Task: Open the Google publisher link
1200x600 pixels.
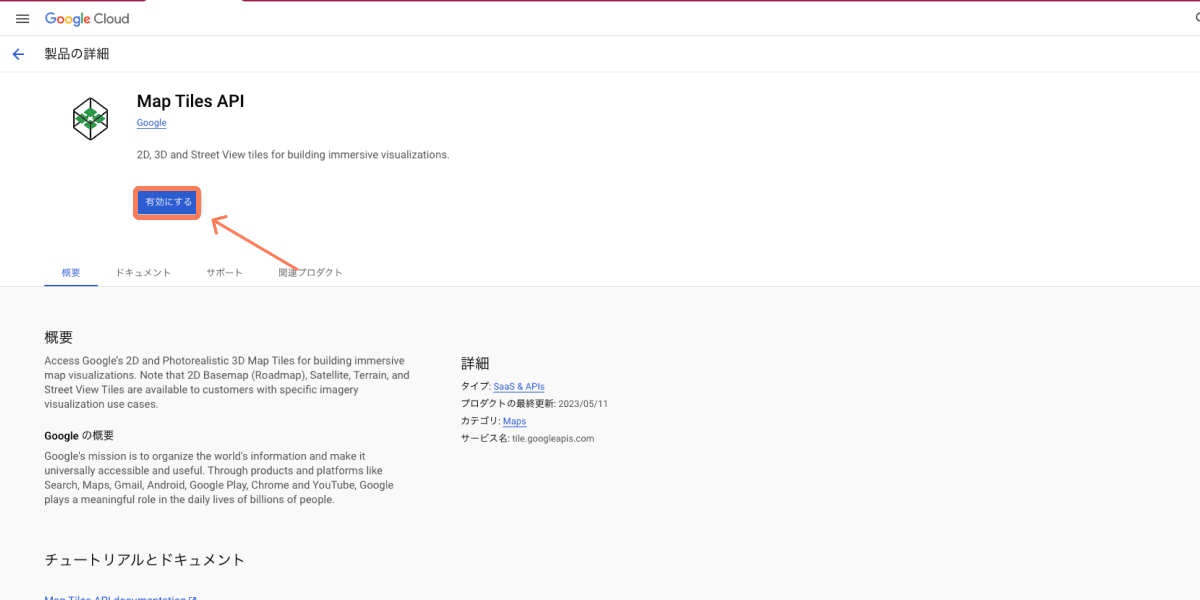Action: [x=152, y=123]
